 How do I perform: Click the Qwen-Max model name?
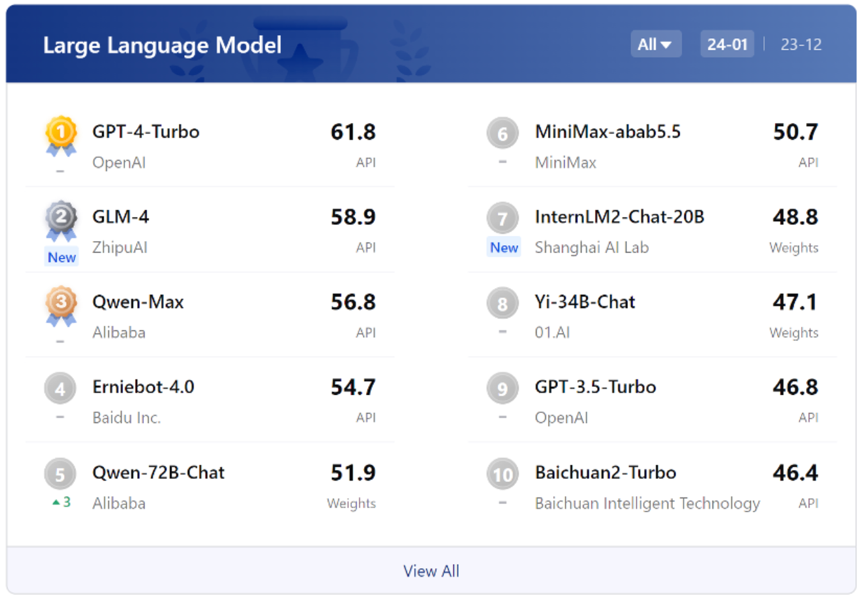[138, 302]
